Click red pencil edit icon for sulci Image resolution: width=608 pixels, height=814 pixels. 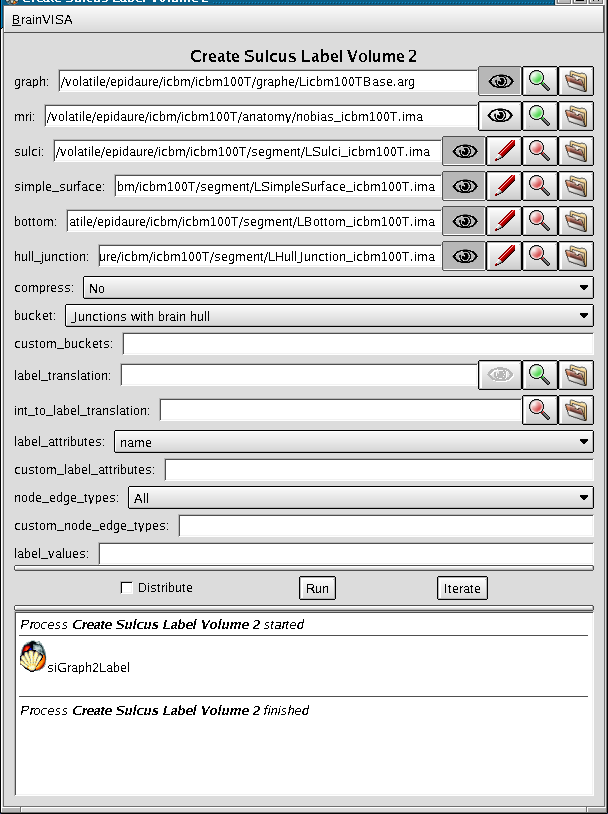pos(505,152)
